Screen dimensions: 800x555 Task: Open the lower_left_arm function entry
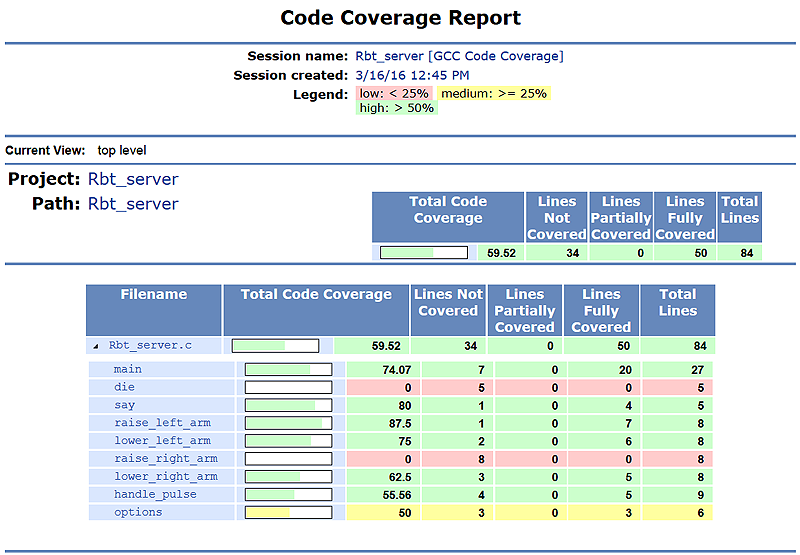tap(162, 441)
